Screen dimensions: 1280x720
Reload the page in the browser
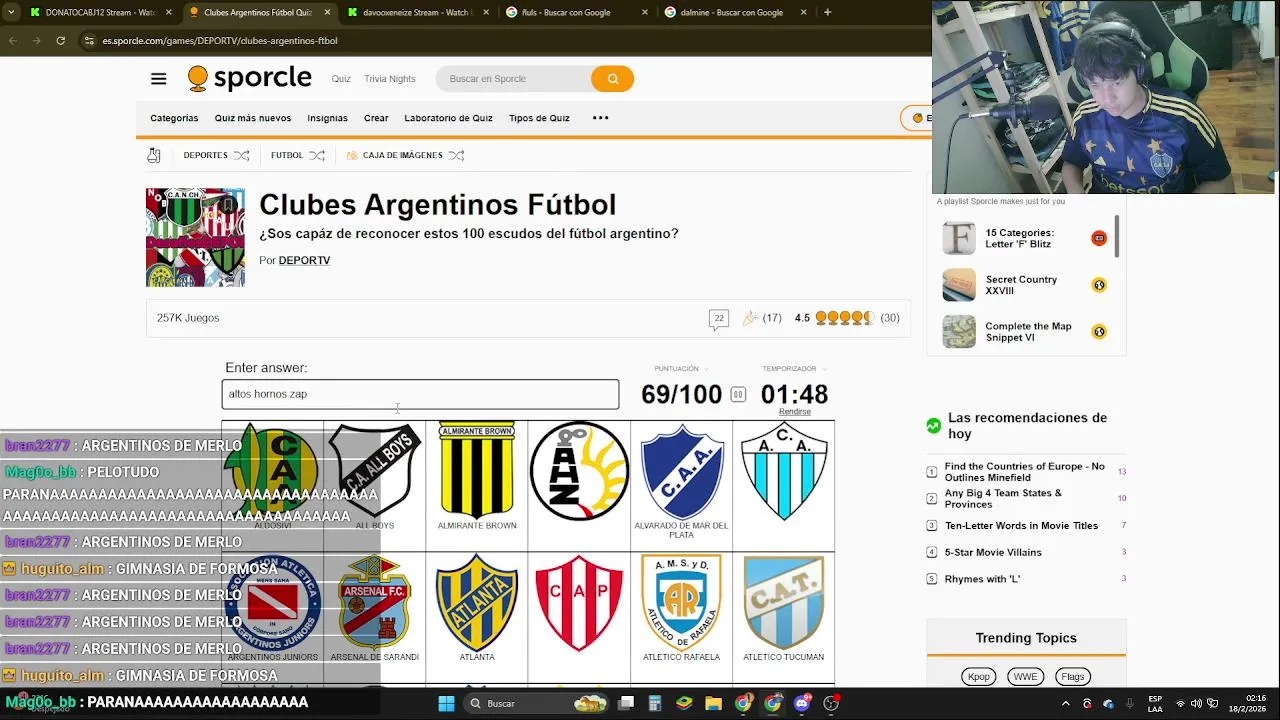61,41
